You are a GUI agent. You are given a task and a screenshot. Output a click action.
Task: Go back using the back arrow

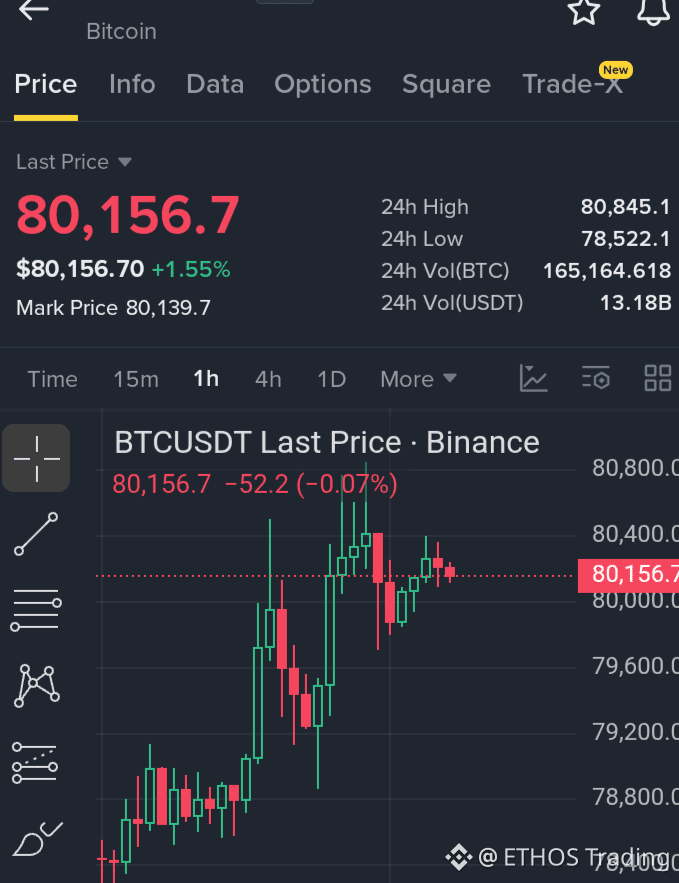point(34,10)
